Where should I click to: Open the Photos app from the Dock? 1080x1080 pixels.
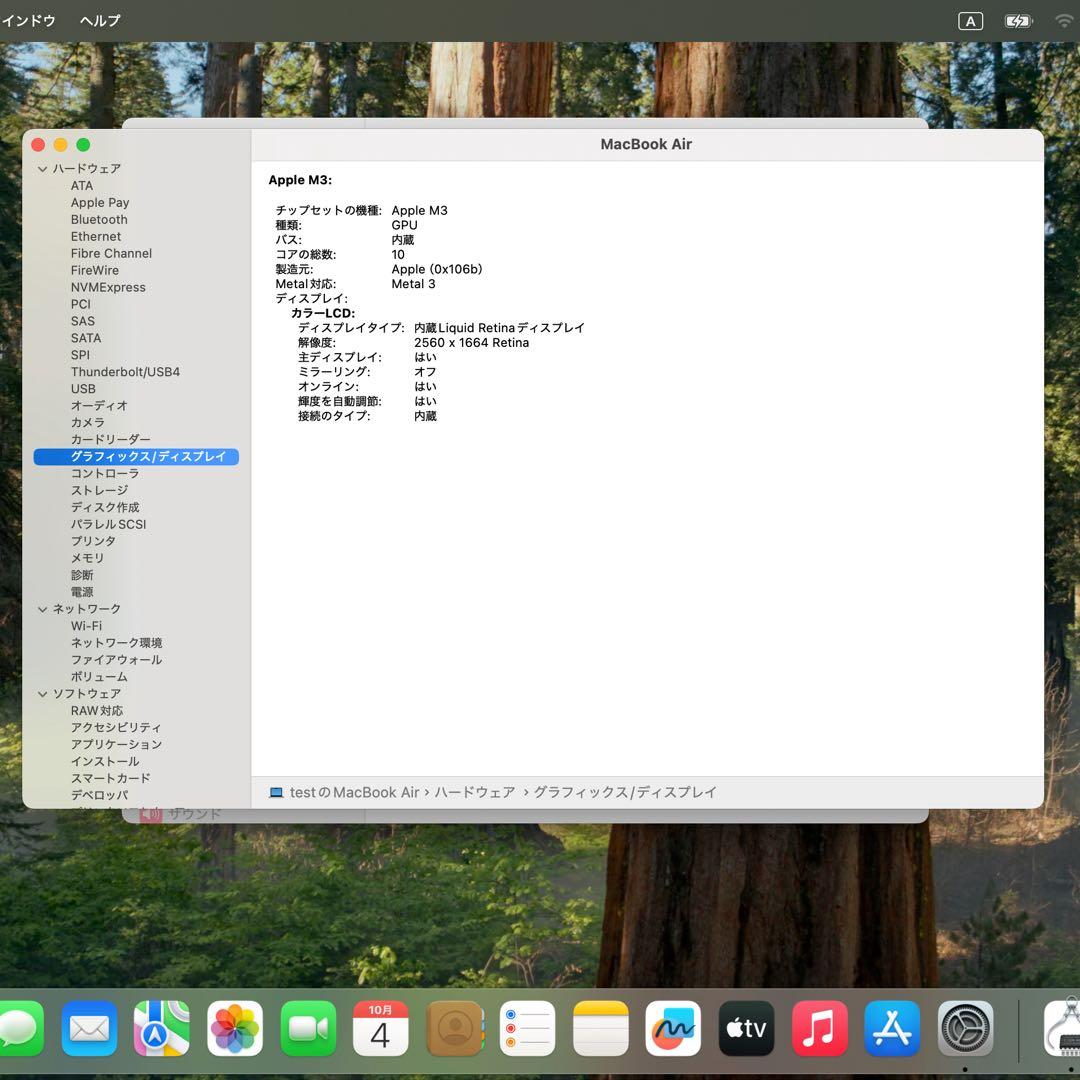234,1028
